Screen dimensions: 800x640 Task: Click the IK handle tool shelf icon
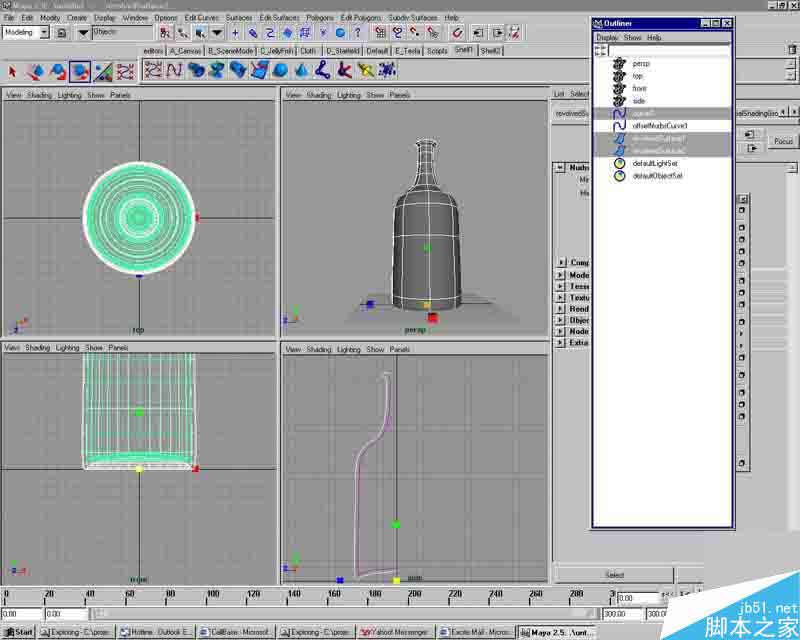[344, 70]
